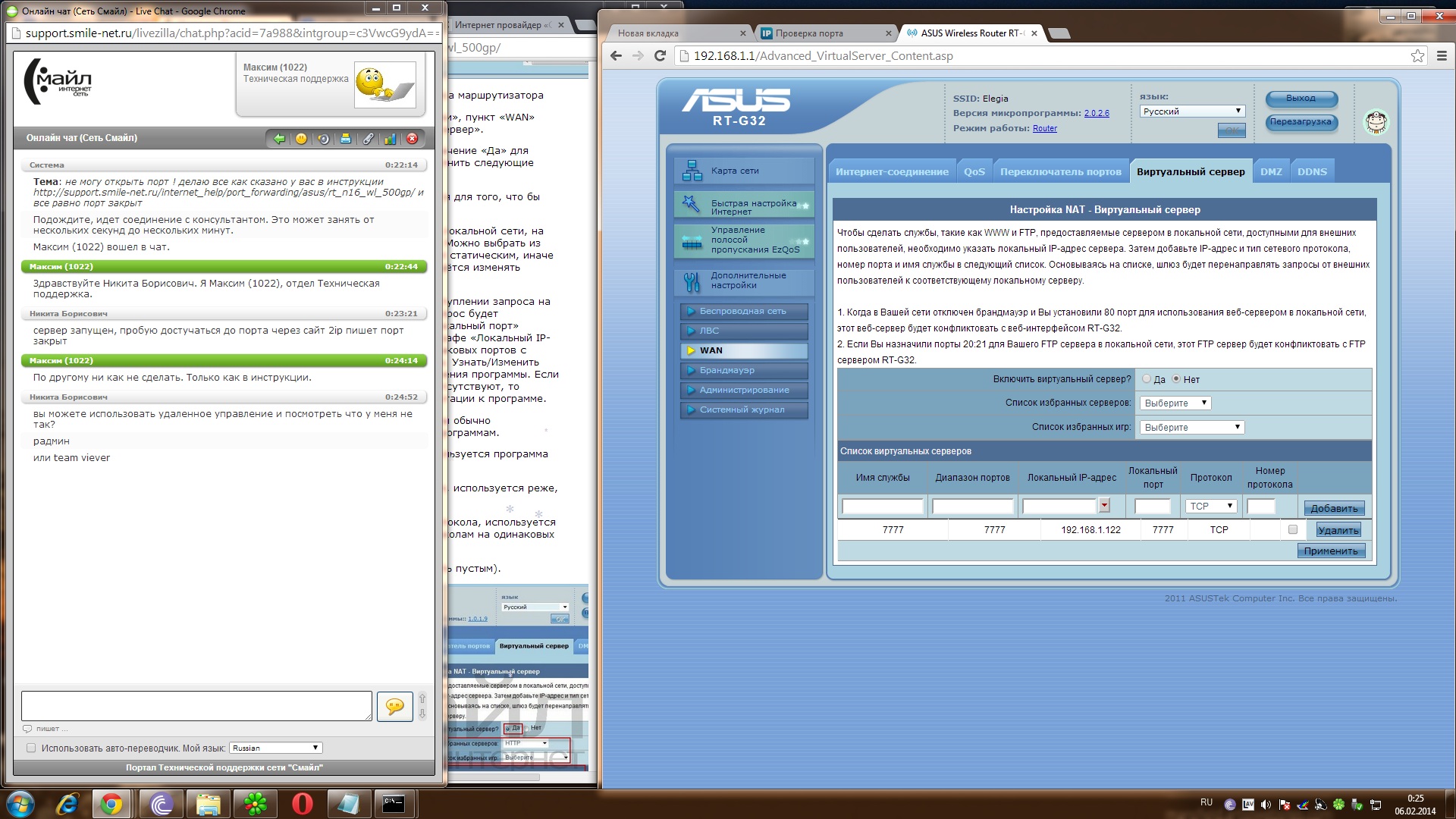Open Системный журнал menu item
Image resolution: width=1456 pixels, height=819 pixels.
pos(744,410)
